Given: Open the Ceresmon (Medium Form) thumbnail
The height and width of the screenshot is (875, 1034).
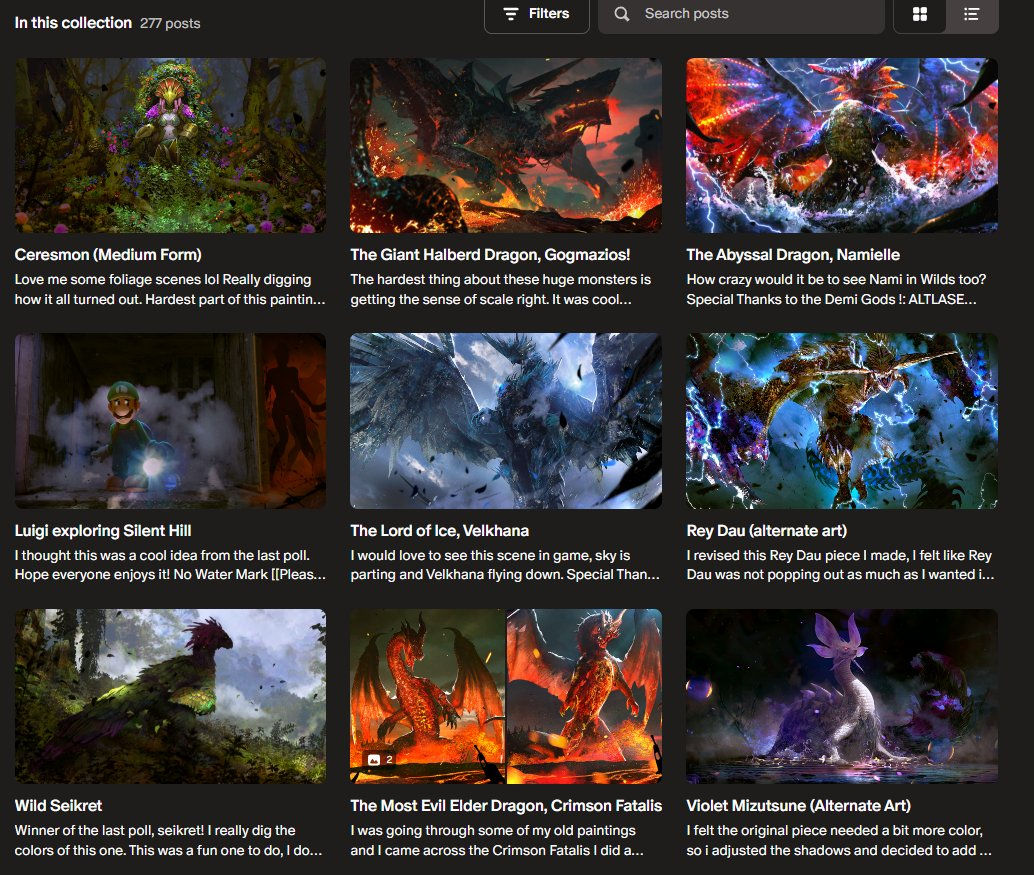Looking at the screenshot, I should [170, 145].
